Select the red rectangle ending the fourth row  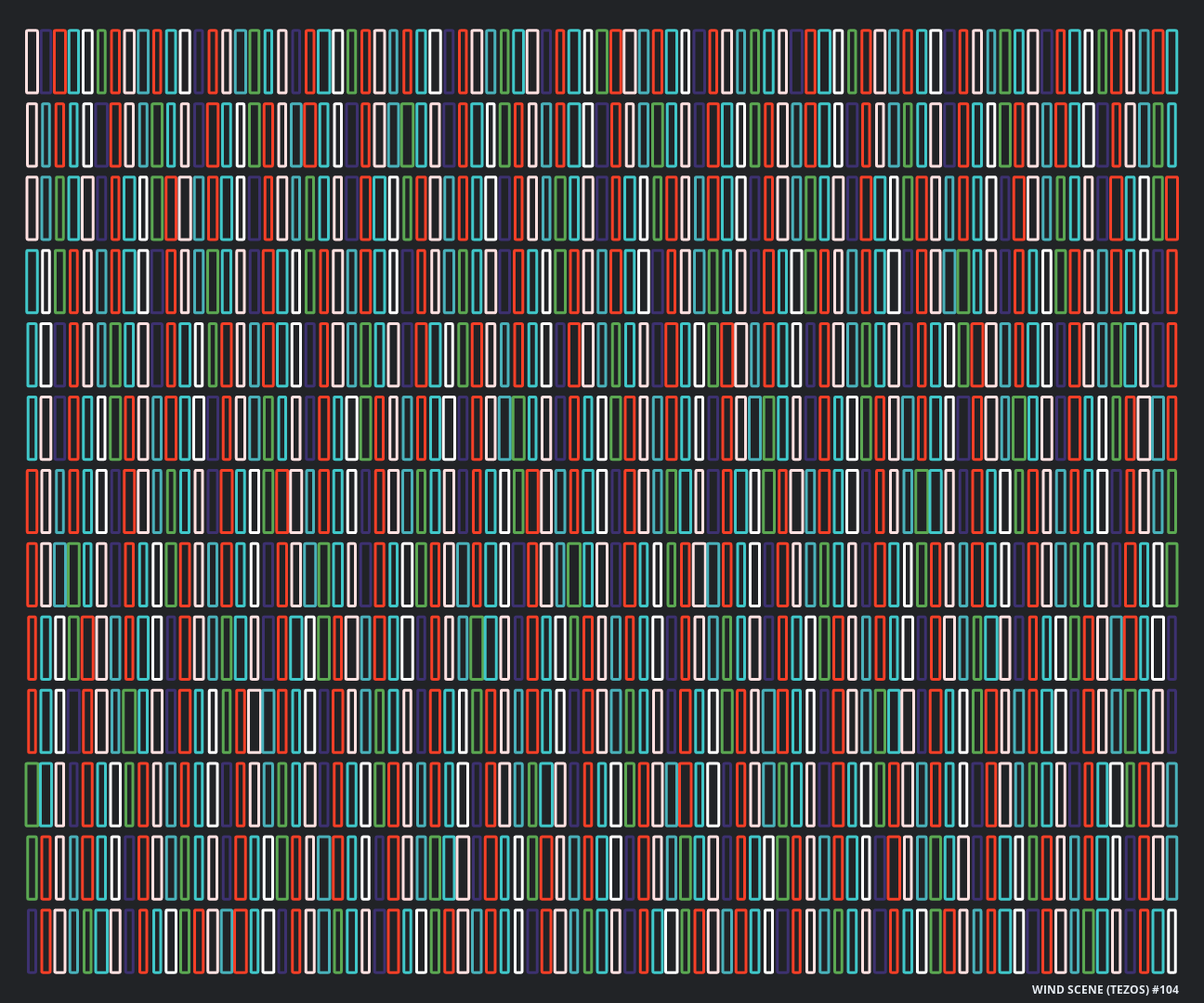pos(1171,281)
